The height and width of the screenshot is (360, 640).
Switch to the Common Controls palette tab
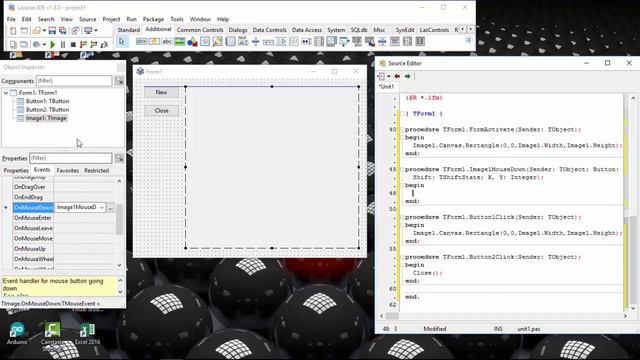click(200, 30)
